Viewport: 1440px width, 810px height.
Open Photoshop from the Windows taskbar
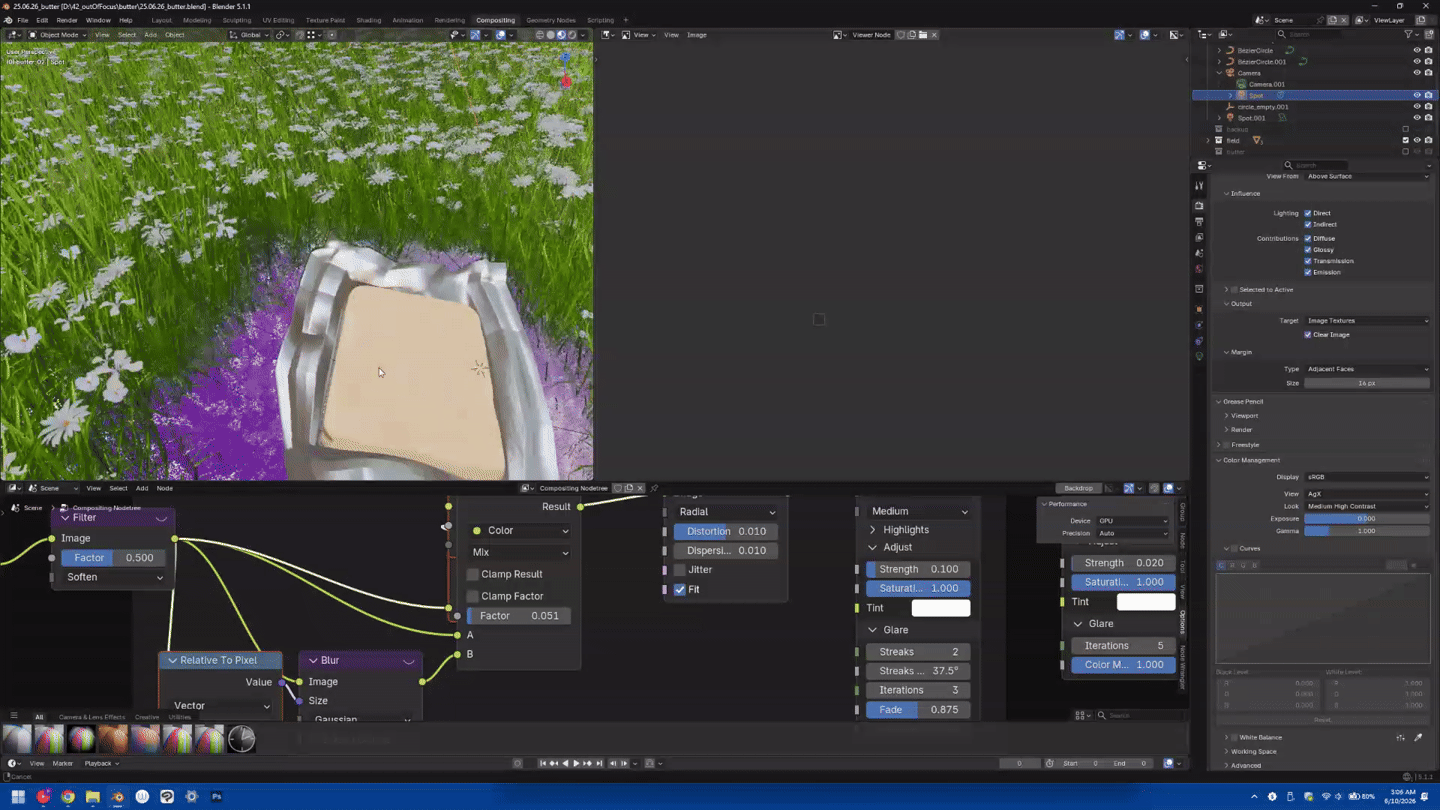[x=216, y=797]
